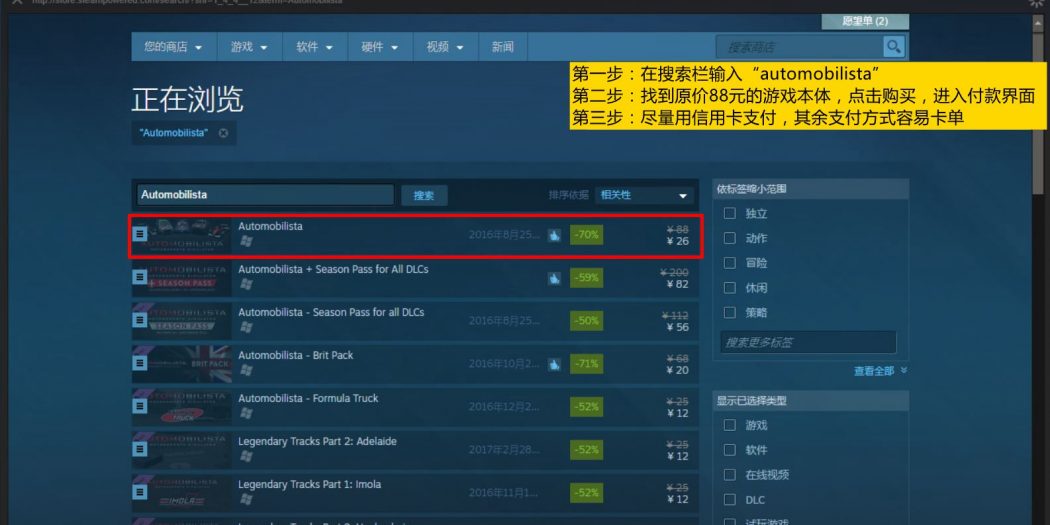Screen dimensions: 1050x525
Task: Open Automobilista - Formula Truck result
Action: 308,398
